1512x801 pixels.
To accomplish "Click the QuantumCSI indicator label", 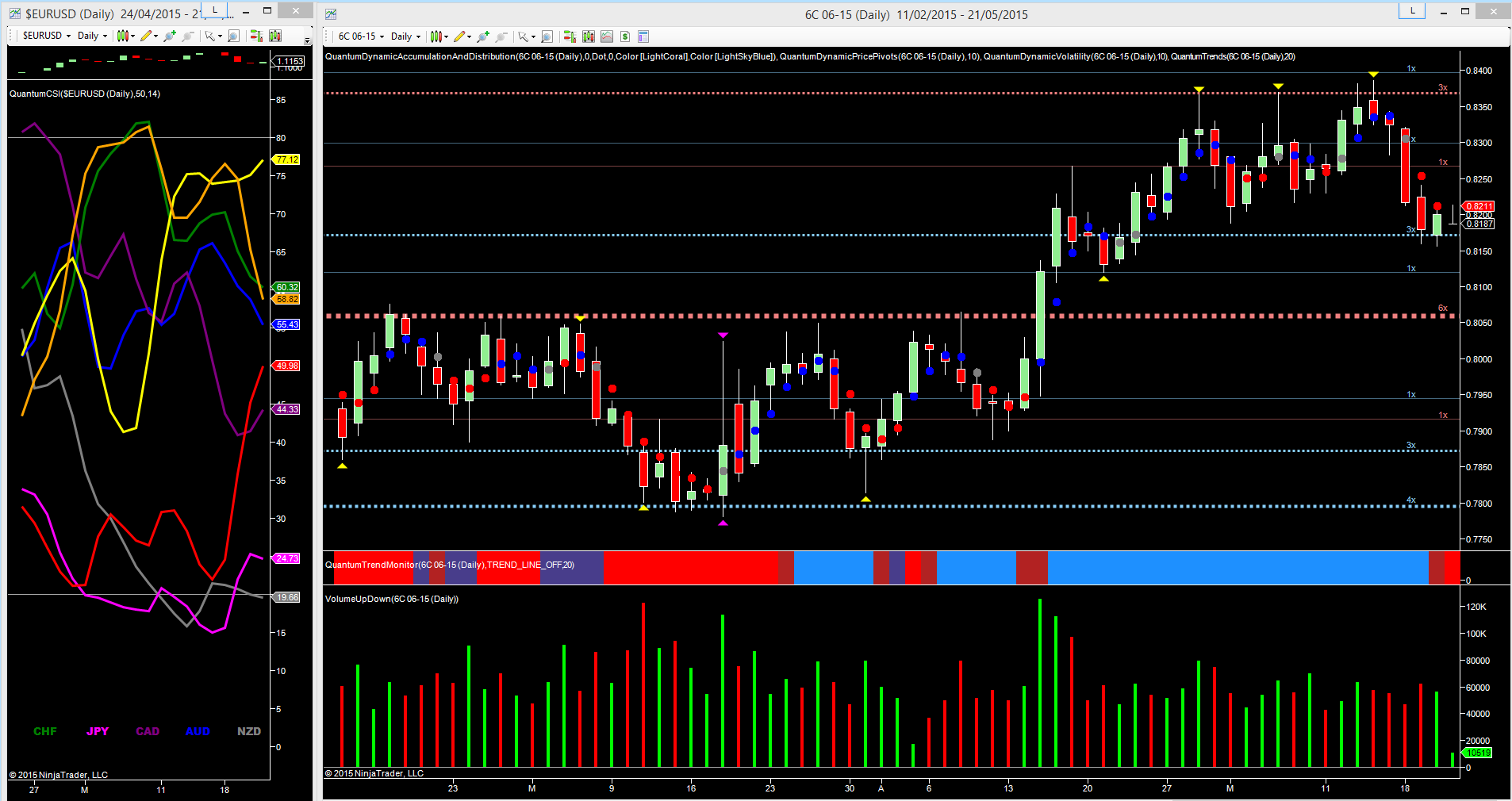I will 85,94.
